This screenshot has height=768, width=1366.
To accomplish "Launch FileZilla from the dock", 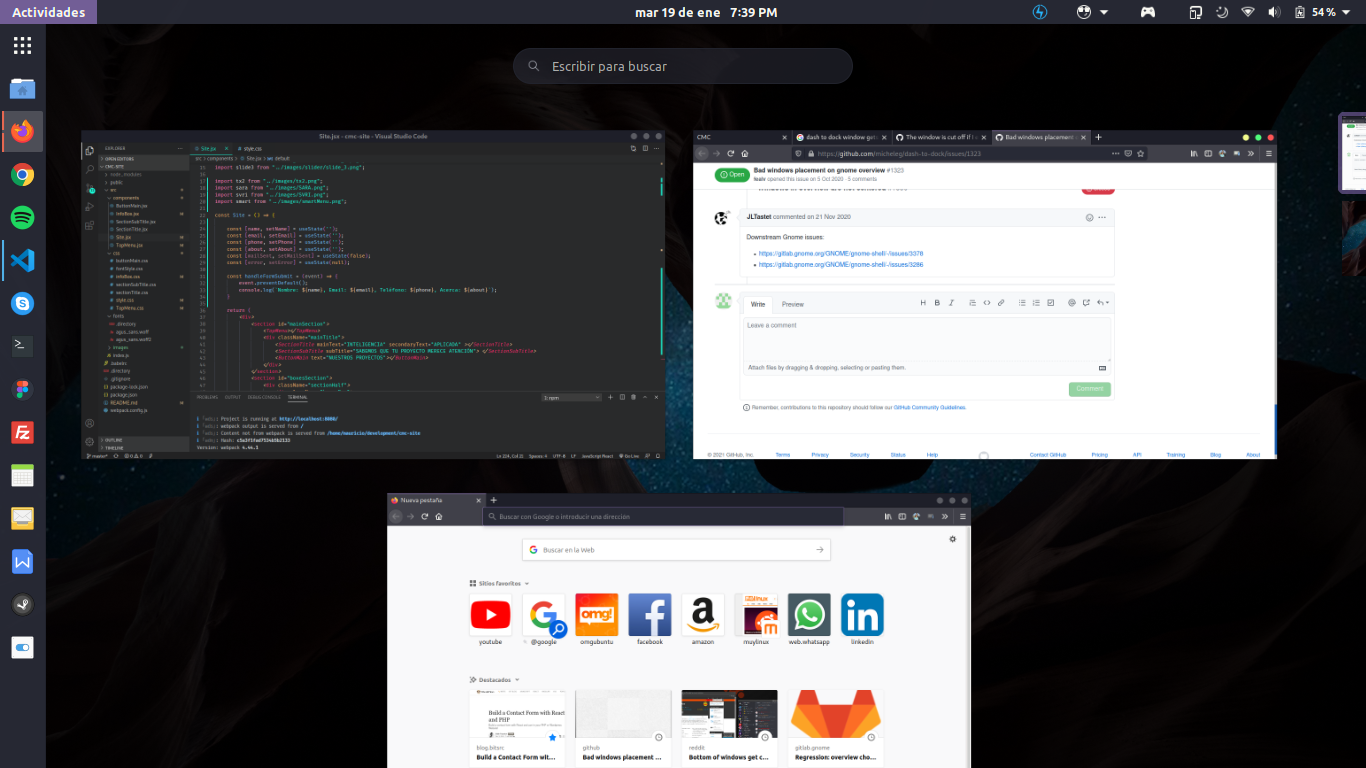I will [x=22, y=432].
